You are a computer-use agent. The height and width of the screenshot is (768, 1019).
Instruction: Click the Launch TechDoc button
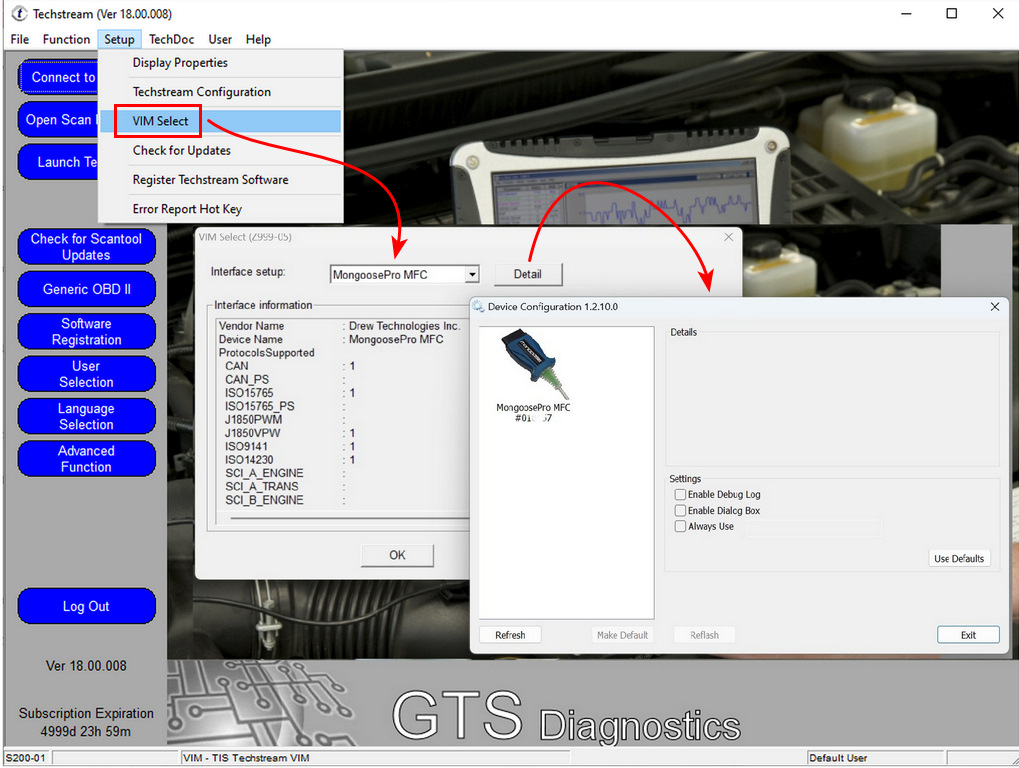(x=58, y=162)
